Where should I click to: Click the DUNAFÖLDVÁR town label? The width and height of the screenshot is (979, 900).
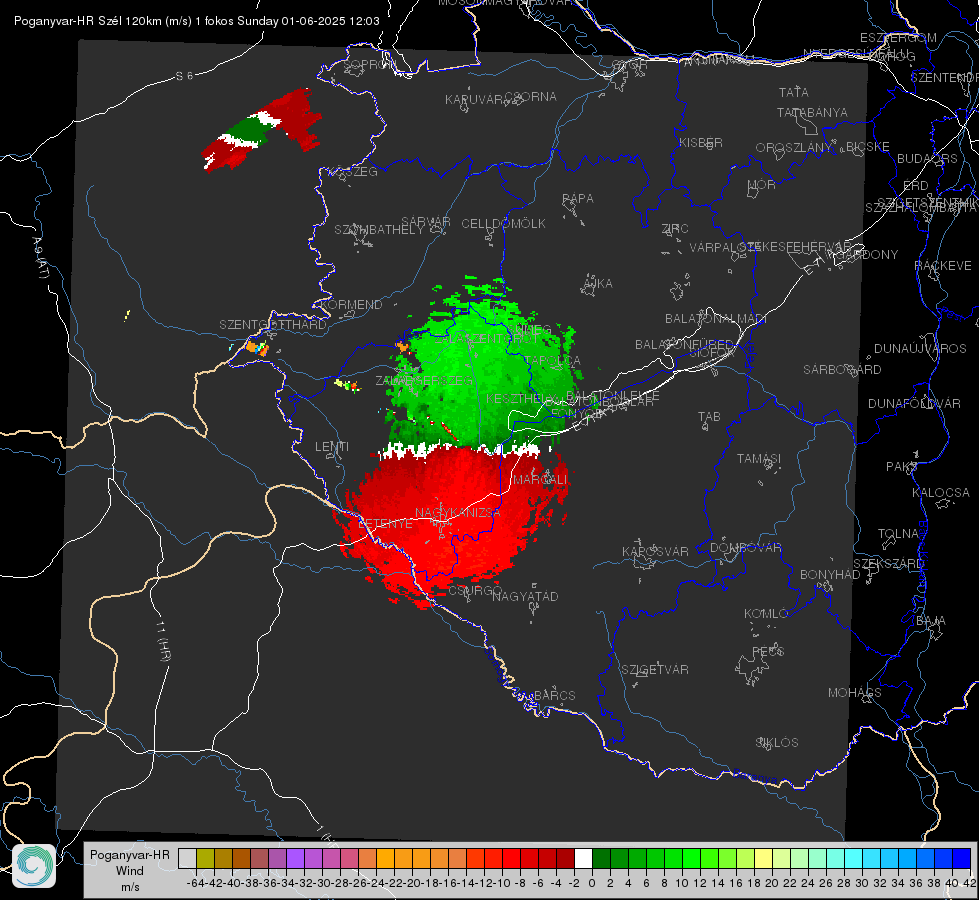tap(914, 403)
